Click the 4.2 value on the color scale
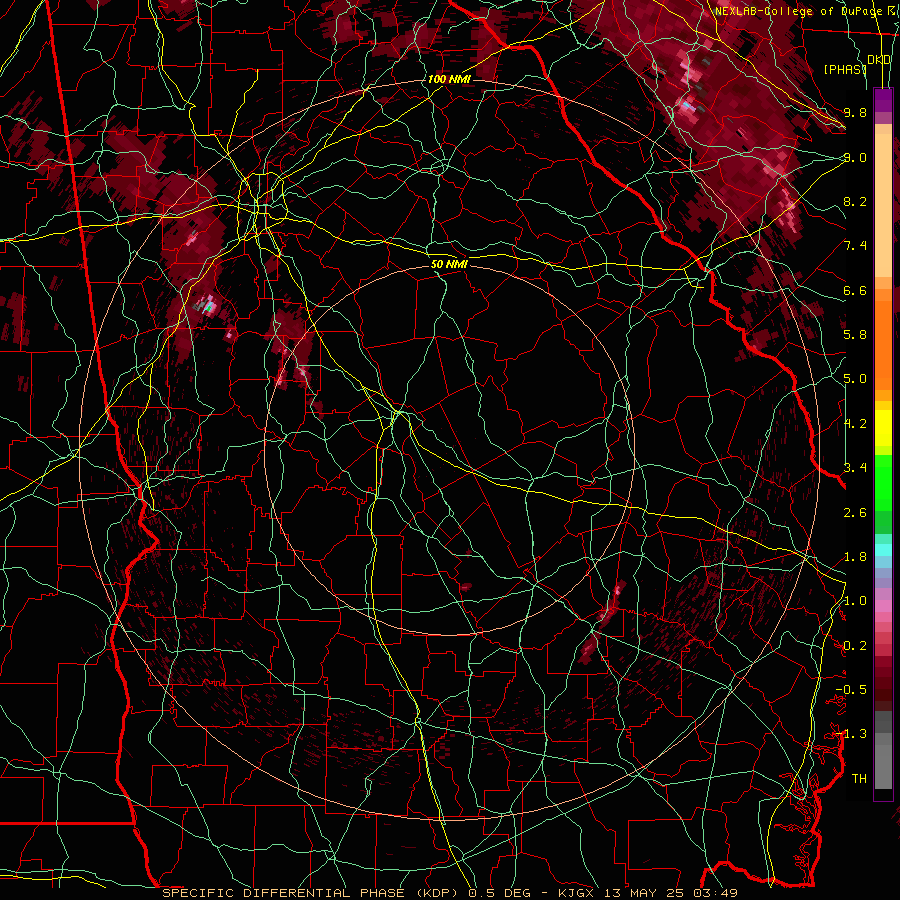Screen dimensions: 900x900 coord(855,424)
